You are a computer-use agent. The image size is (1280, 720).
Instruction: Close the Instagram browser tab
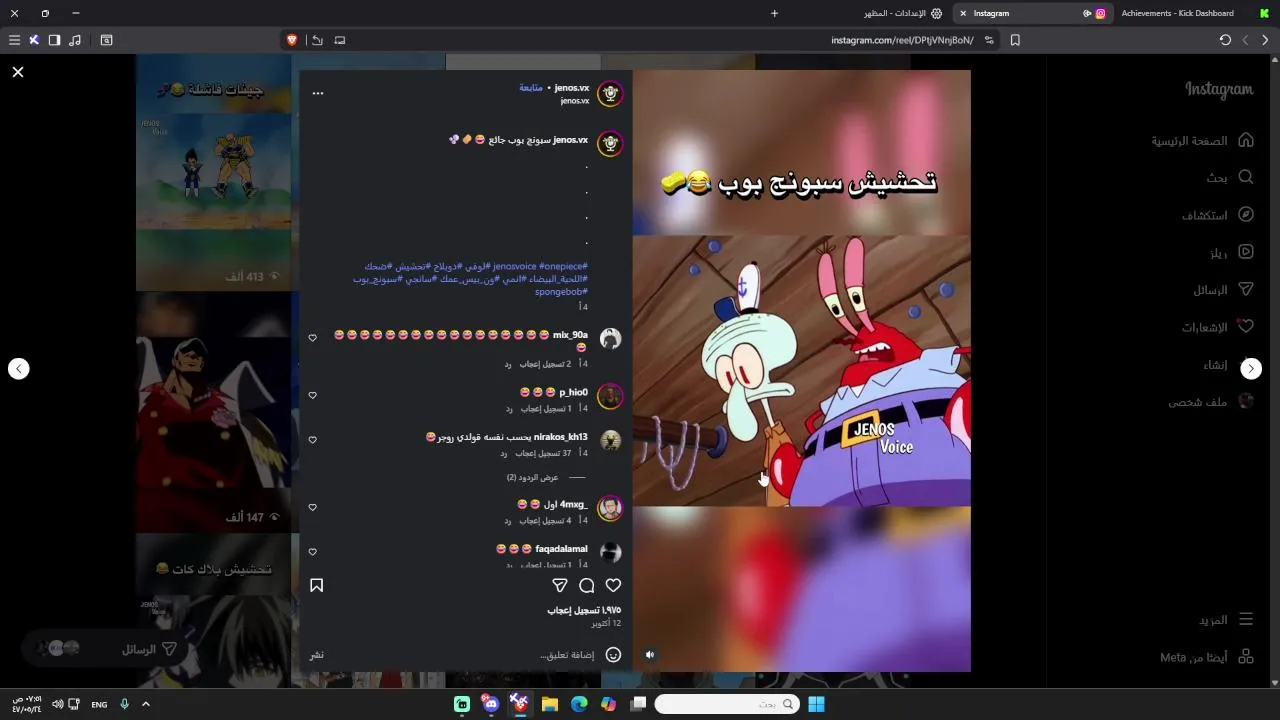tap(964, 13)
